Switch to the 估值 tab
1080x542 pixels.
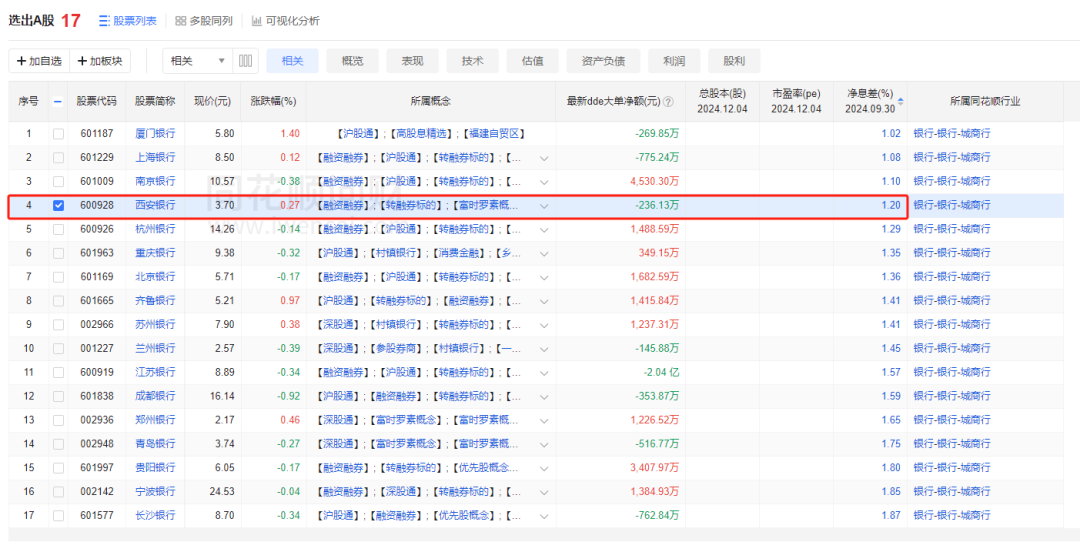coord(532,61)
